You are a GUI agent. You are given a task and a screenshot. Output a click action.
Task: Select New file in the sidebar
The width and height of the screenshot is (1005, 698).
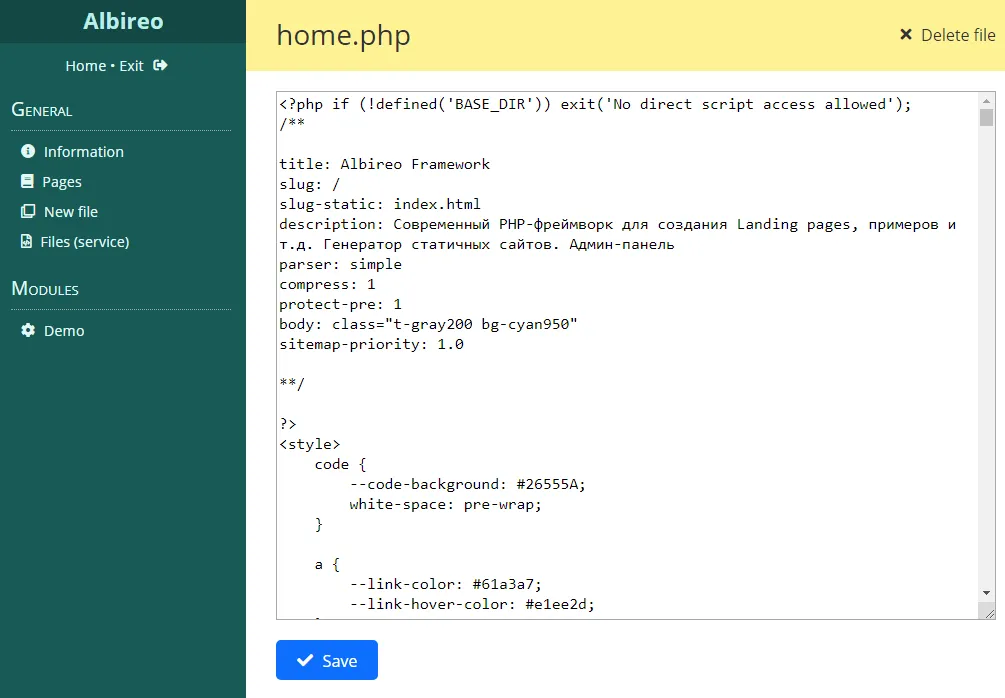point(71,212)
